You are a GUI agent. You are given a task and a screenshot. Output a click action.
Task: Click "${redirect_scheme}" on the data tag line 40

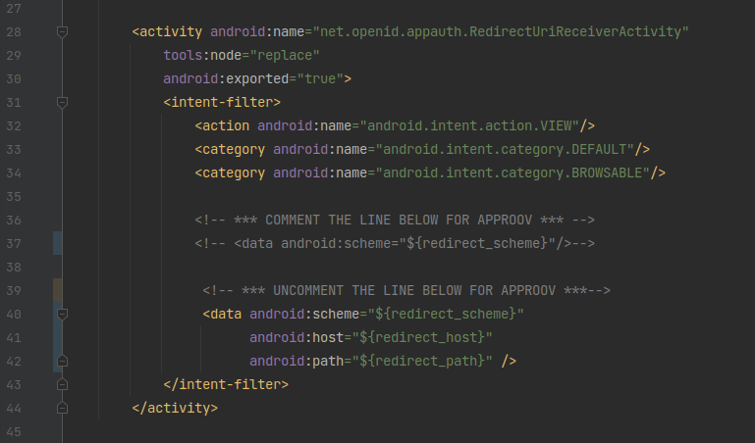click(x=446, y=314)
